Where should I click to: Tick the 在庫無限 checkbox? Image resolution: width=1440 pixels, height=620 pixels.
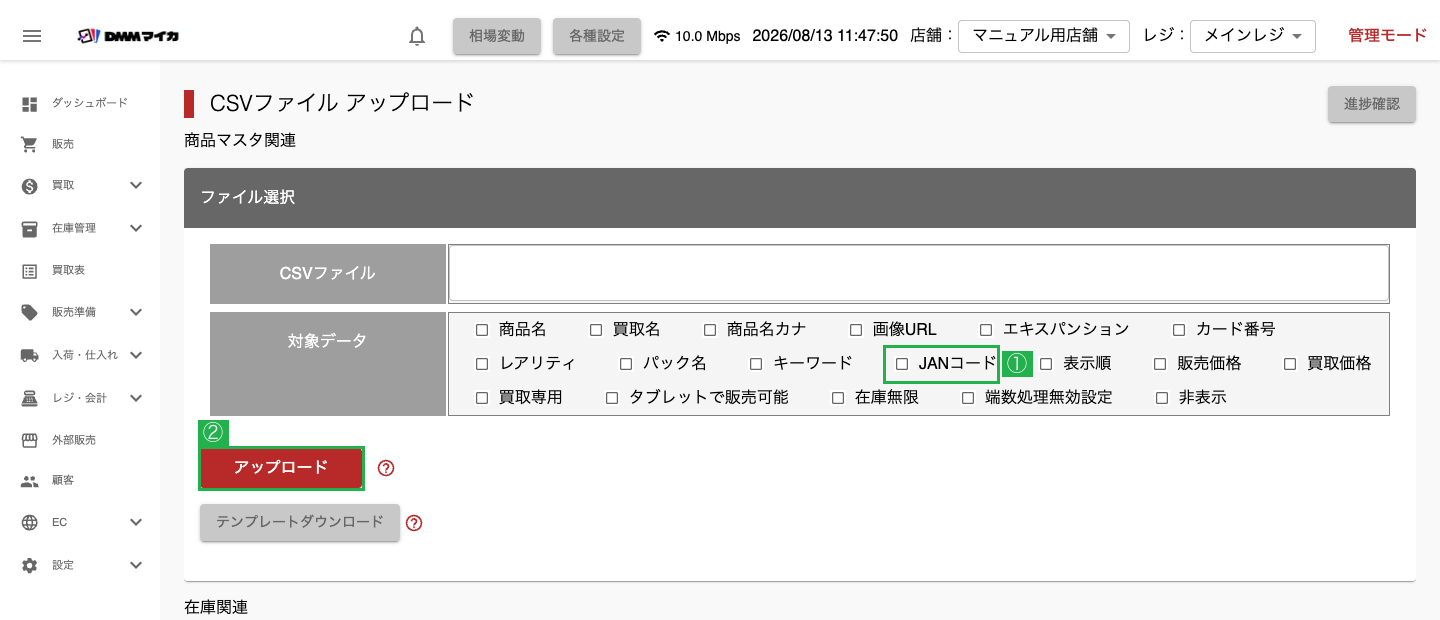coord(838,398)
